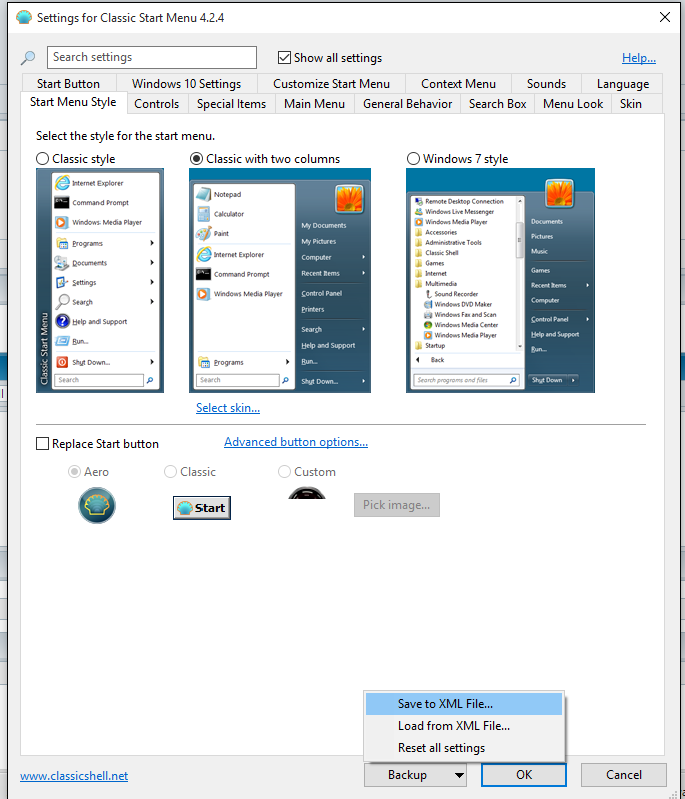Open the Menu Look tab
Viewport: 685px width, 799px height.
point(573,104)
